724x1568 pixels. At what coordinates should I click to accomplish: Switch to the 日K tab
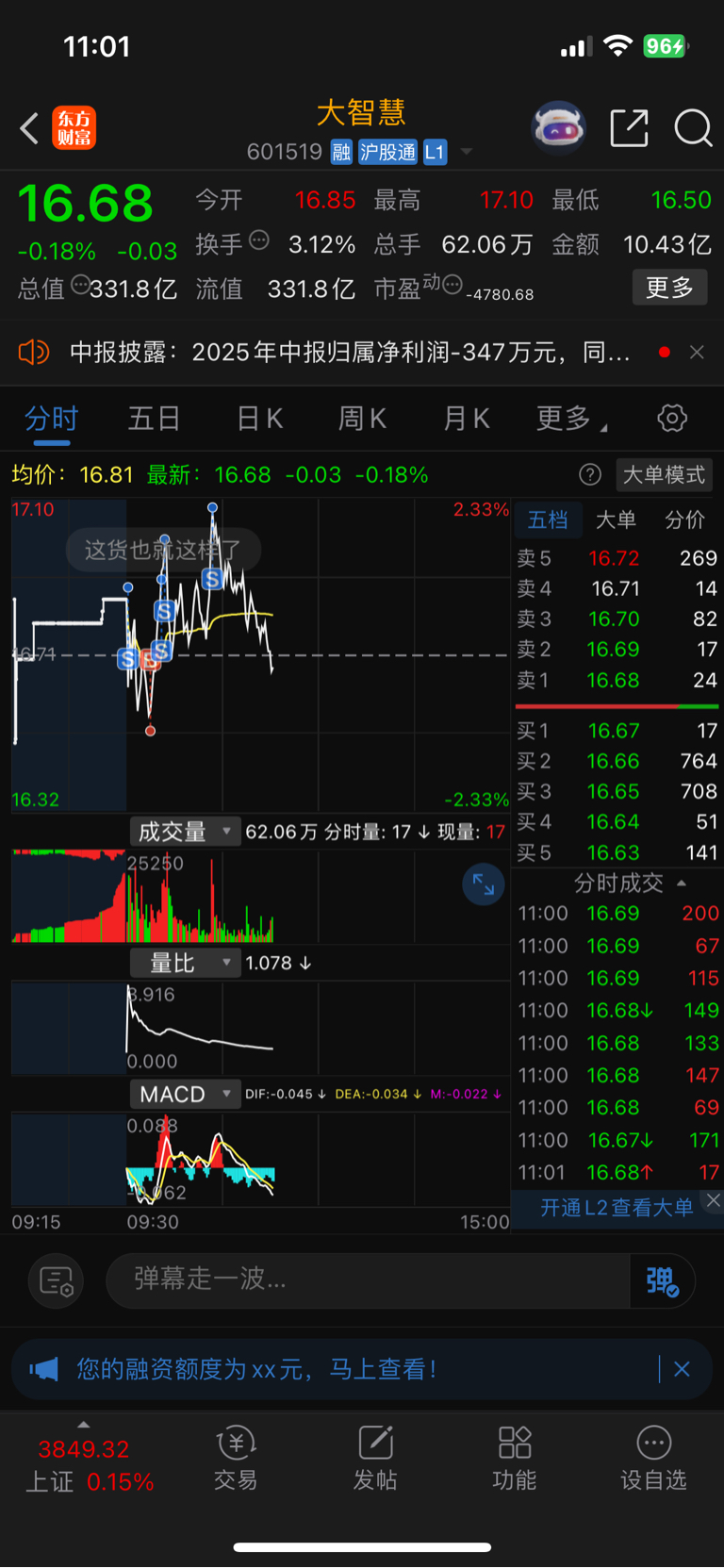click(x=259, y=418)
